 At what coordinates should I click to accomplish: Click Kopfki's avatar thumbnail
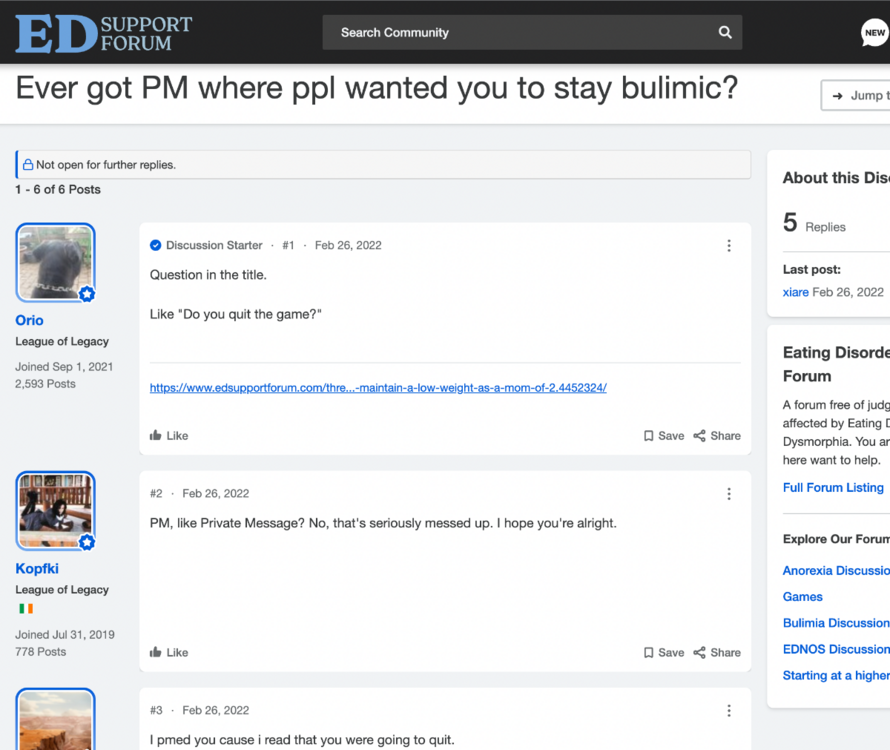coord(55,510)
